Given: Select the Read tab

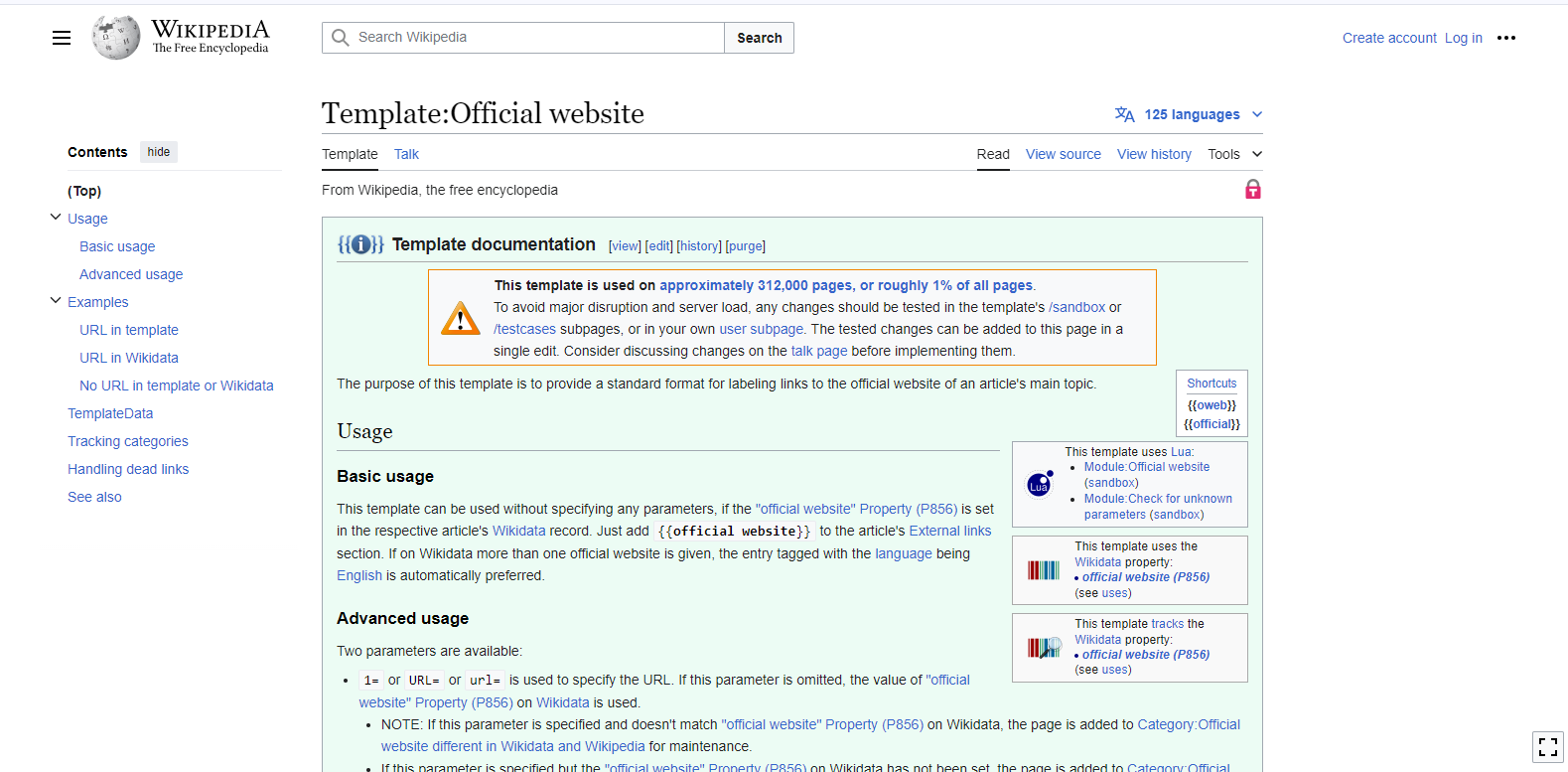Looking at the screenshot, I should tap(993, 154).
